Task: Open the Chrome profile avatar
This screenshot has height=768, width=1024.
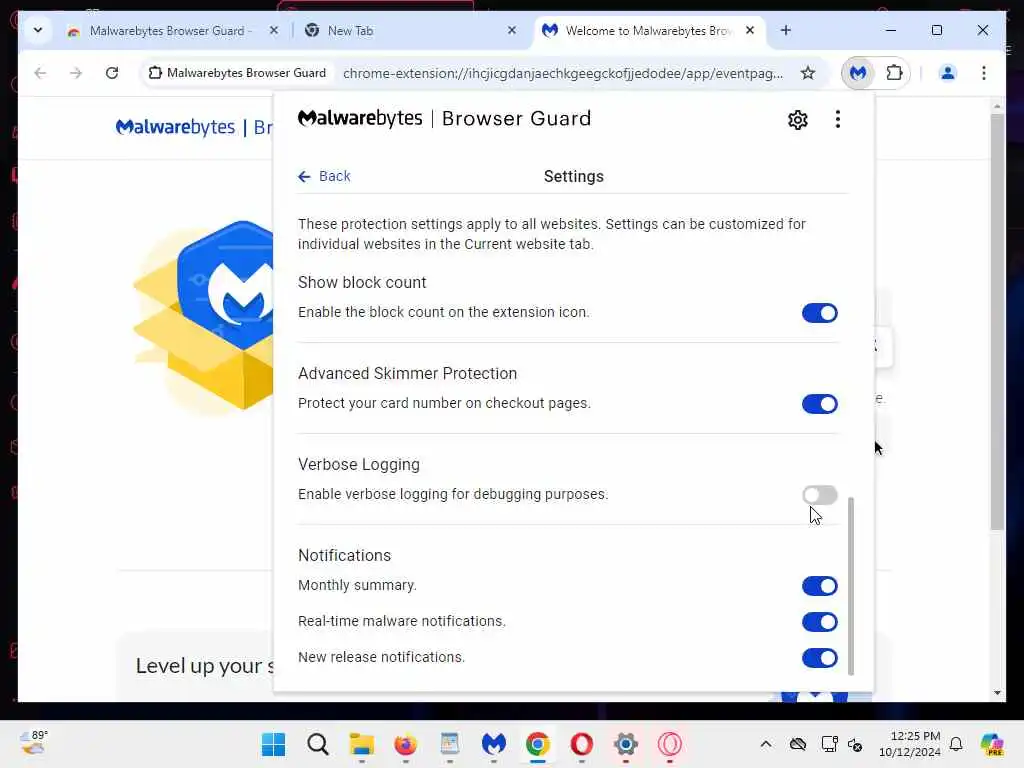Action: (x=948, y=73)
